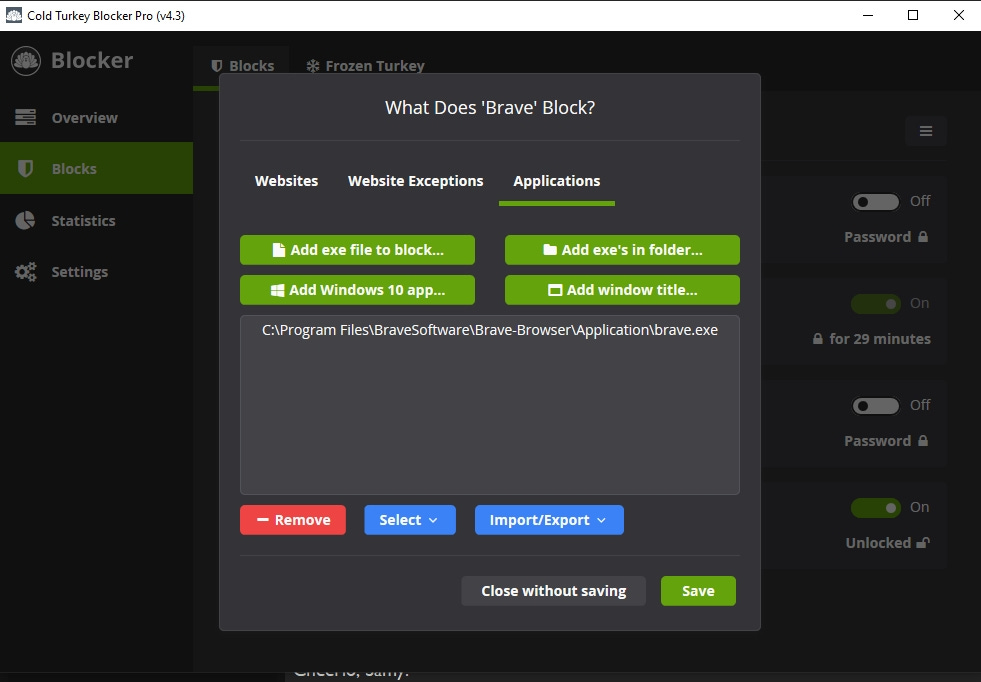Toggle the second Off switch above lower Password
Image resolution: width=981 pixels, height=682 pixels.
875,405
